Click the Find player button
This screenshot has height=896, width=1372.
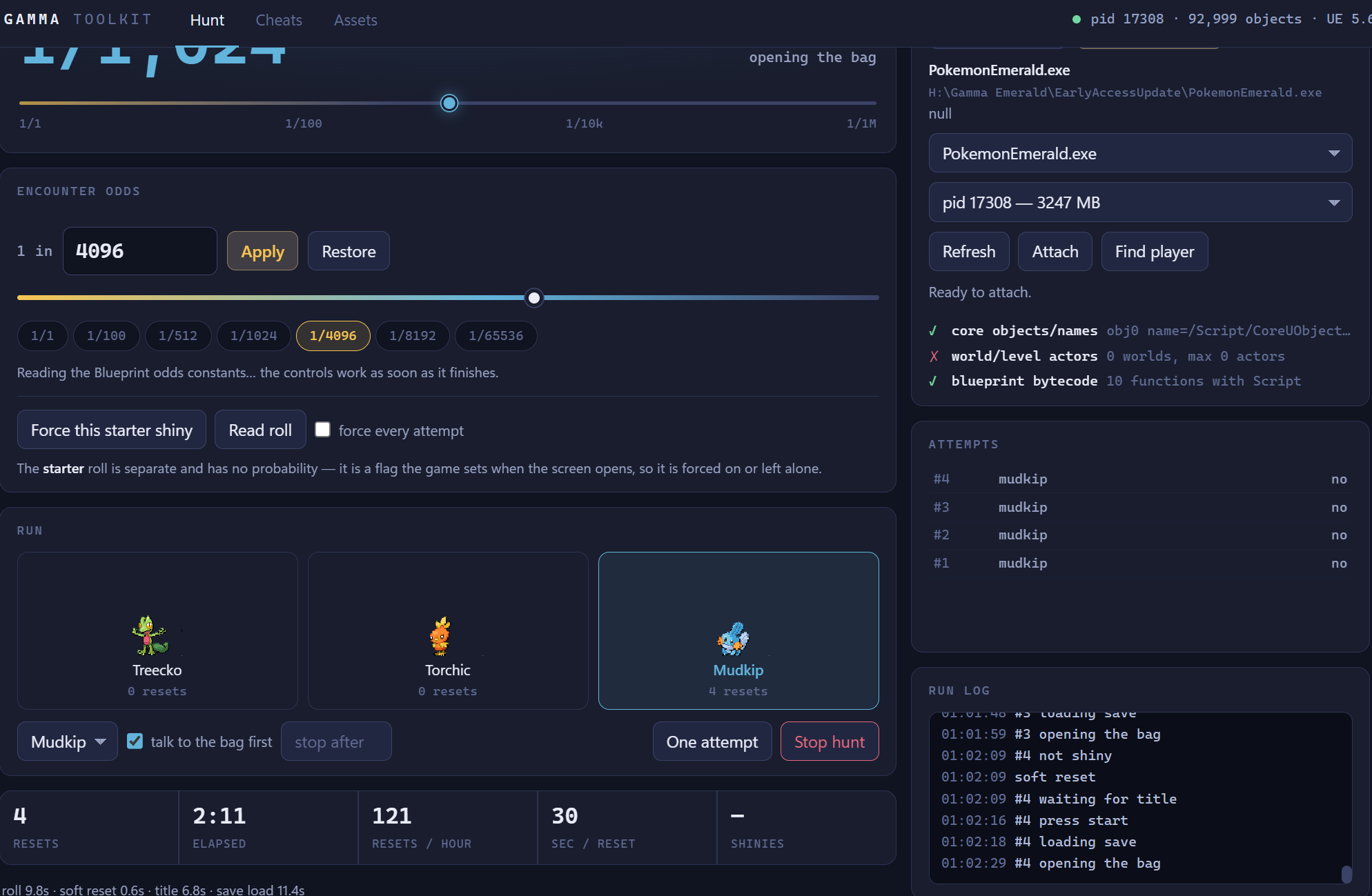1155,252
